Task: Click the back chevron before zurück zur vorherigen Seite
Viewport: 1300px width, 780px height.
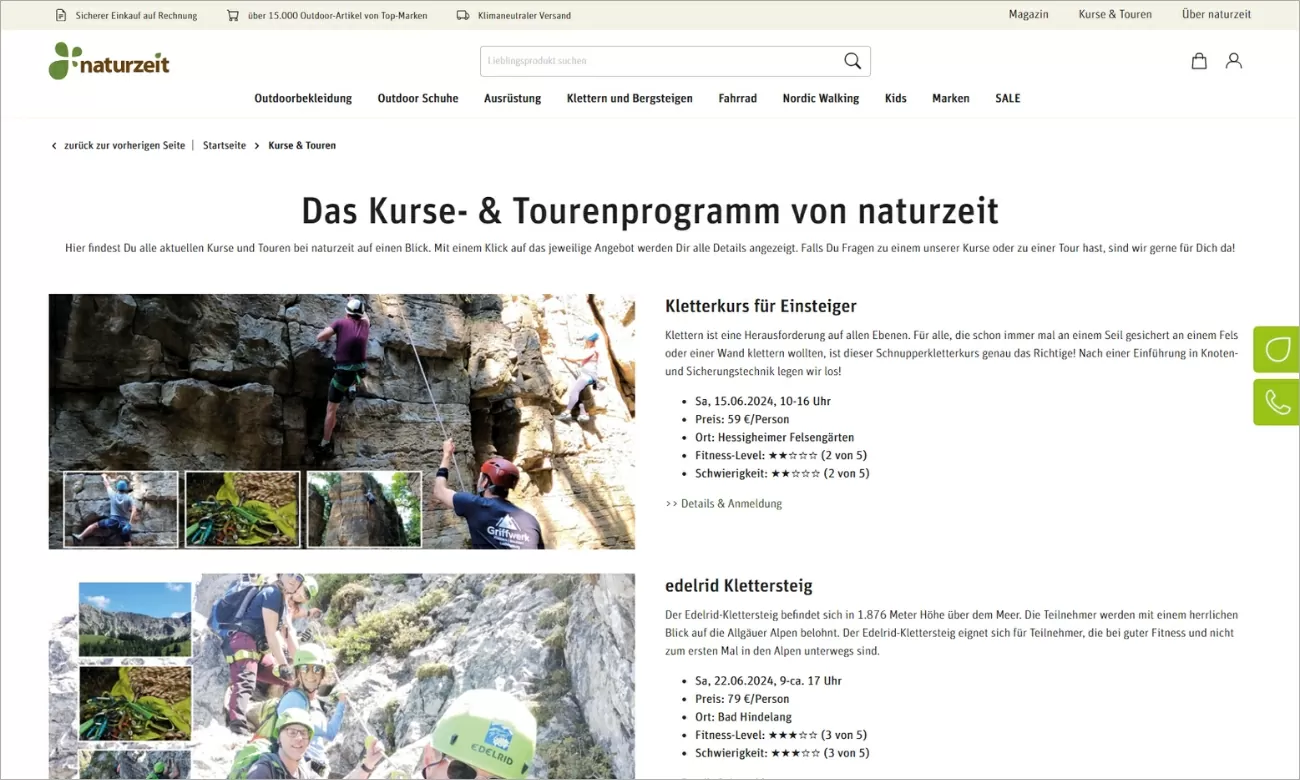Action: pyautogui.click(x=53, y=145)
